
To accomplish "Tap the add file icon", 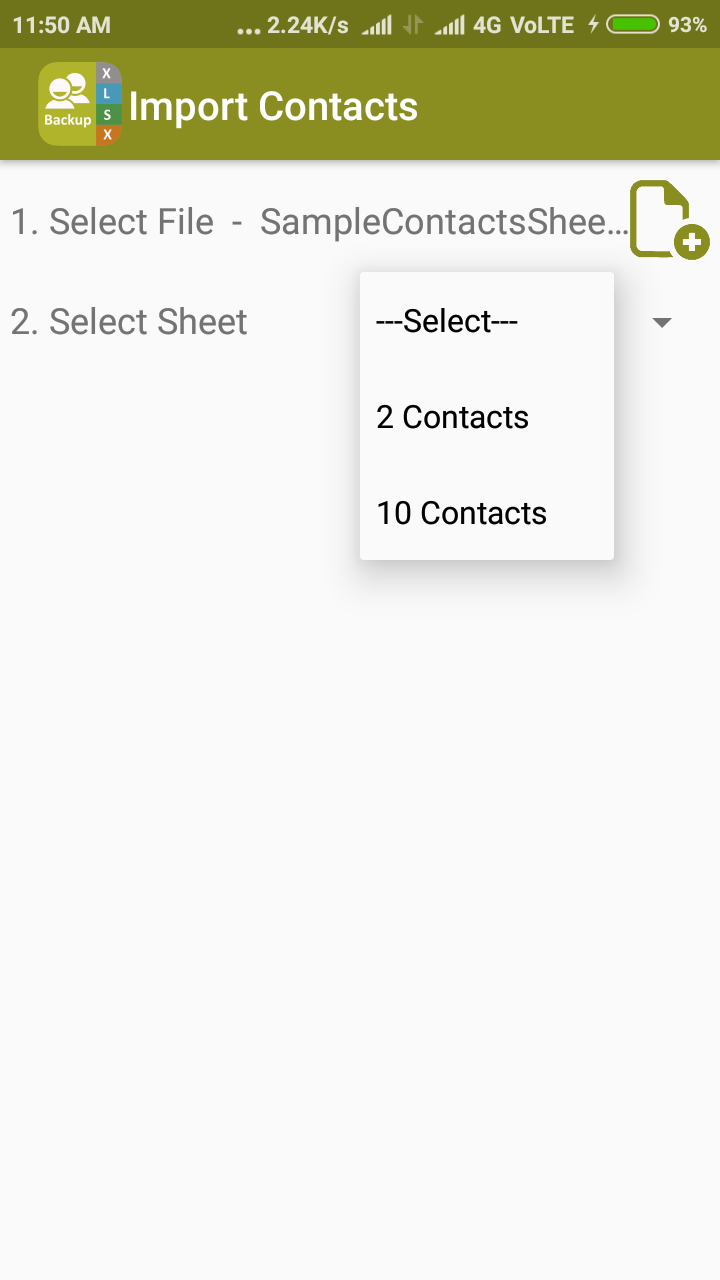I will pyautogui.click(x=669, y=220).
